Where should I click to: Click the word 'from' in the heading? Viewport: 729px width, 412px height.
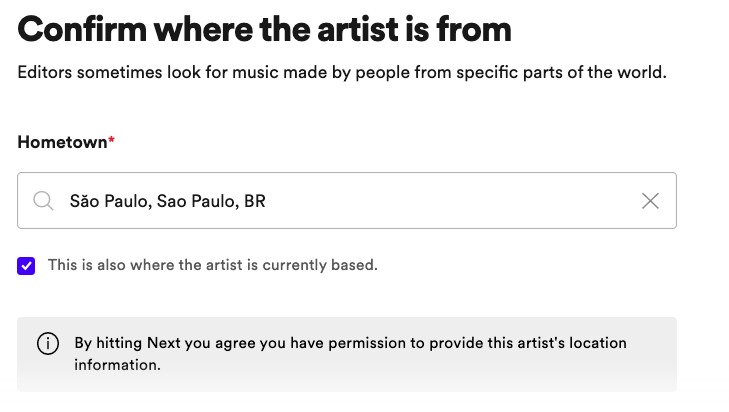[x=474, y=29]
